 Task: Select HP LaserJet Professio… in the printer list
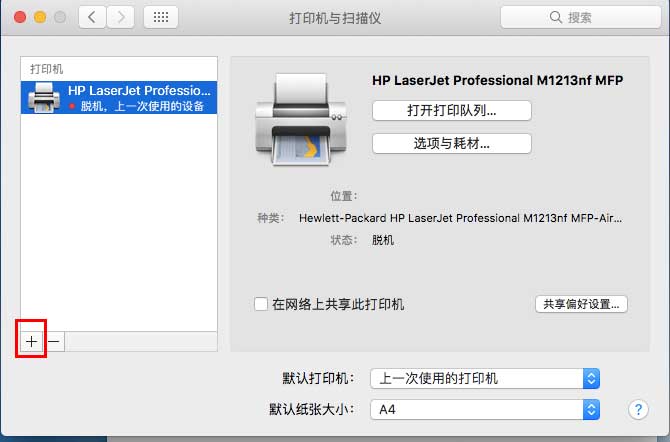click(x=119, y=98)
